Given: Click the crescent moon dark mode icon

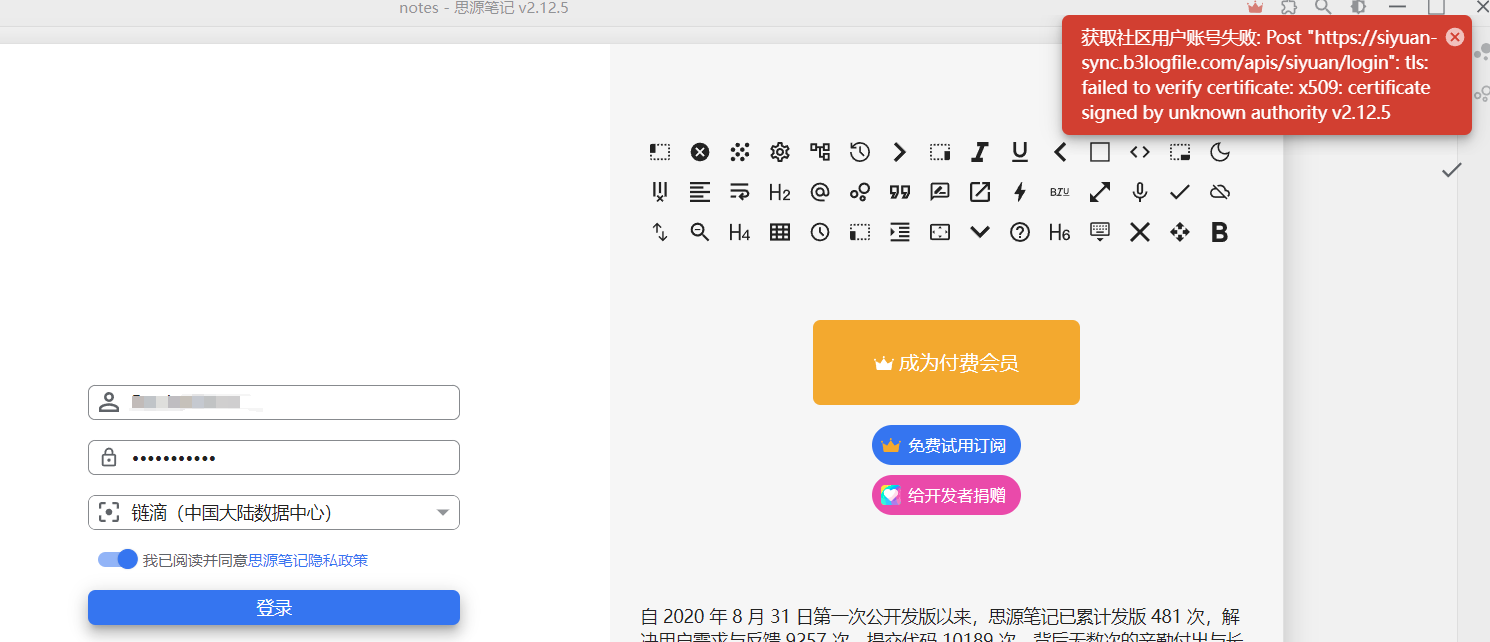Looking at the screenshot, I should [1220, 152].
